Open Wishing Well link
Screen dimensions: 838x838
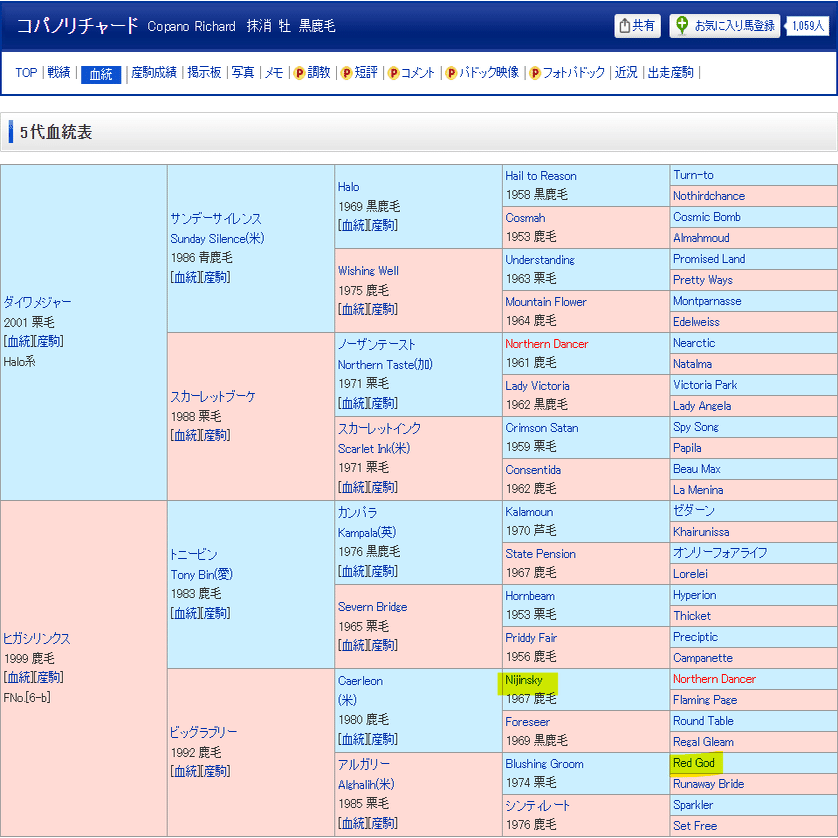tap(368, 271)
